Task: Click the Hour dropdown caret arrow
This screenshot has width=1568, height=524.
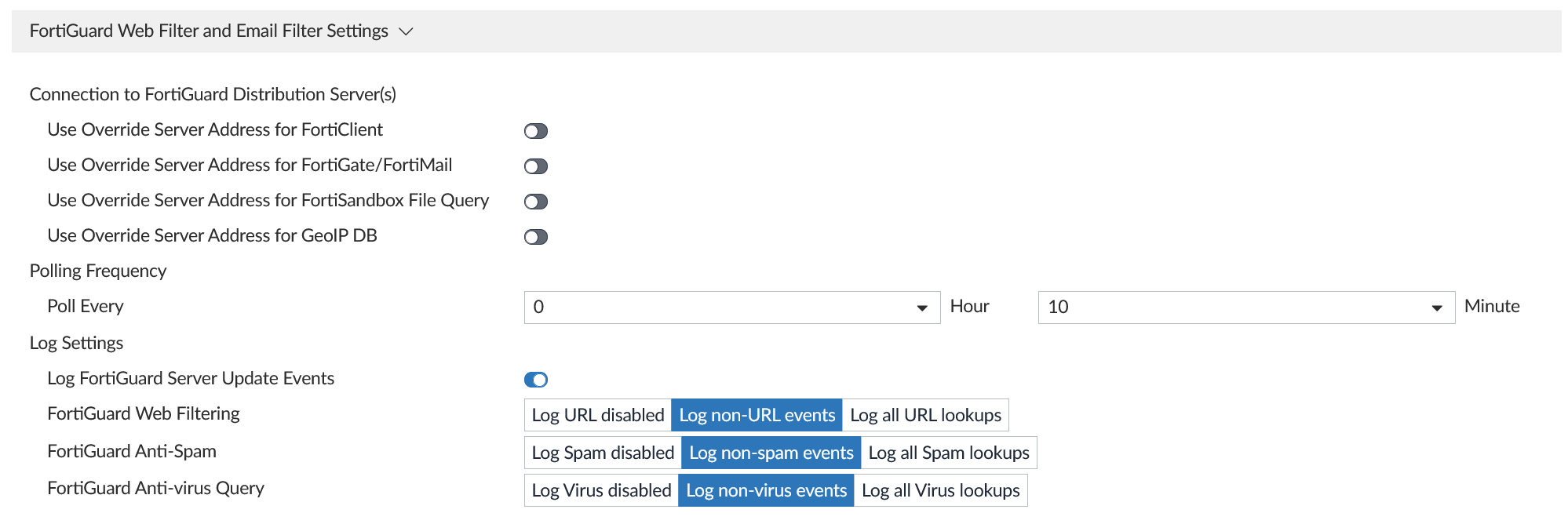Action: [922, 308]
